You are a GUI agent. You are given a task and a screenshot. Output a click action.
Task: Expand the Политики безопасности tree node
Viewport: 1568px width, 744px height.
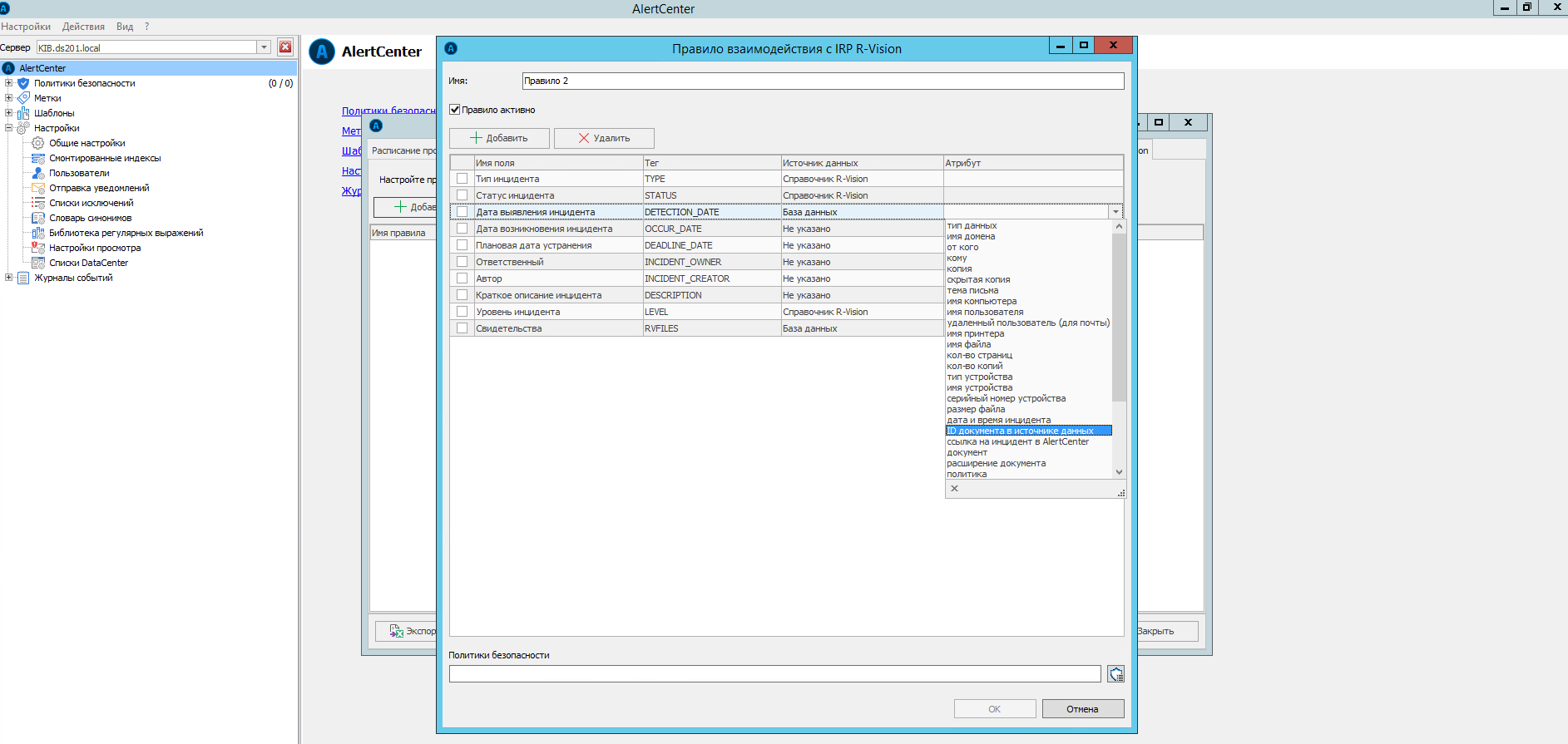pyautogui.click(x=8, y=83)
